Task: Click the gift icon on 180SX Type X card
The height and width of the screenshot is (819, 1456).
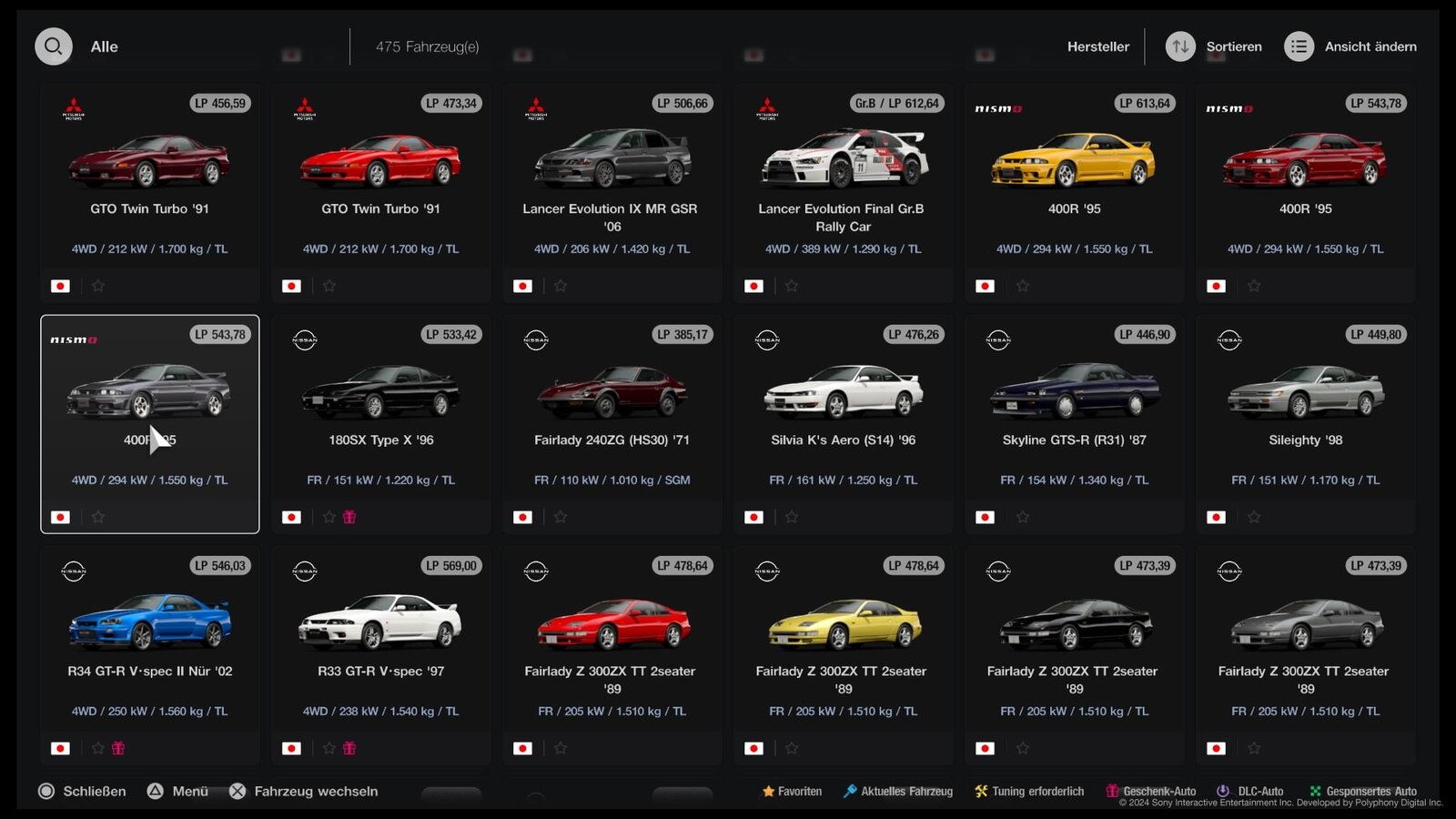Action: [349, 517]
